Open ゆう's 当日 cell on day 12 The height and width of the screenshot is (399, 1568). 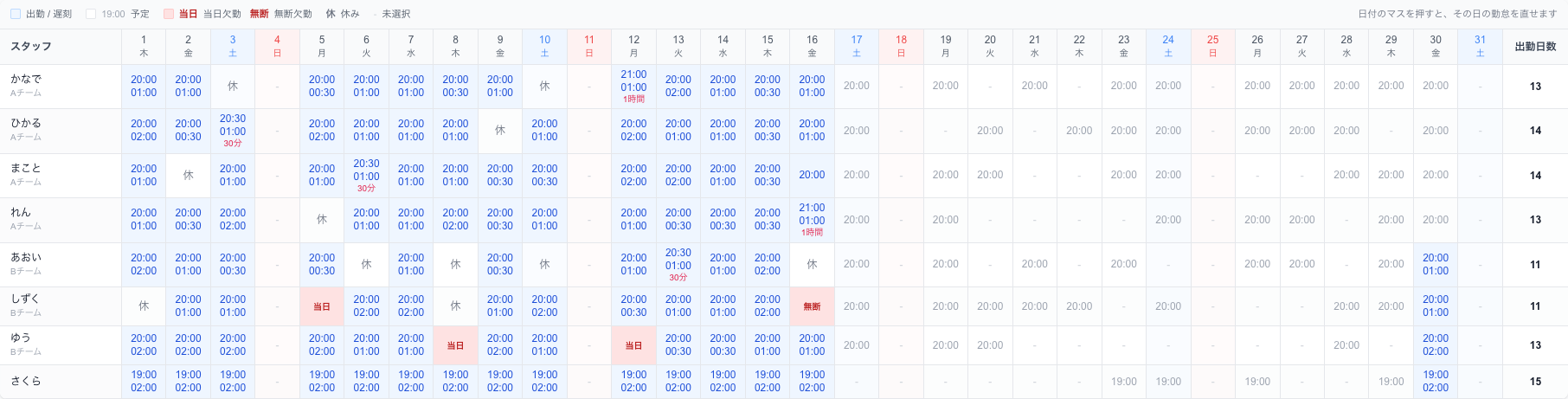click(633, 345)
